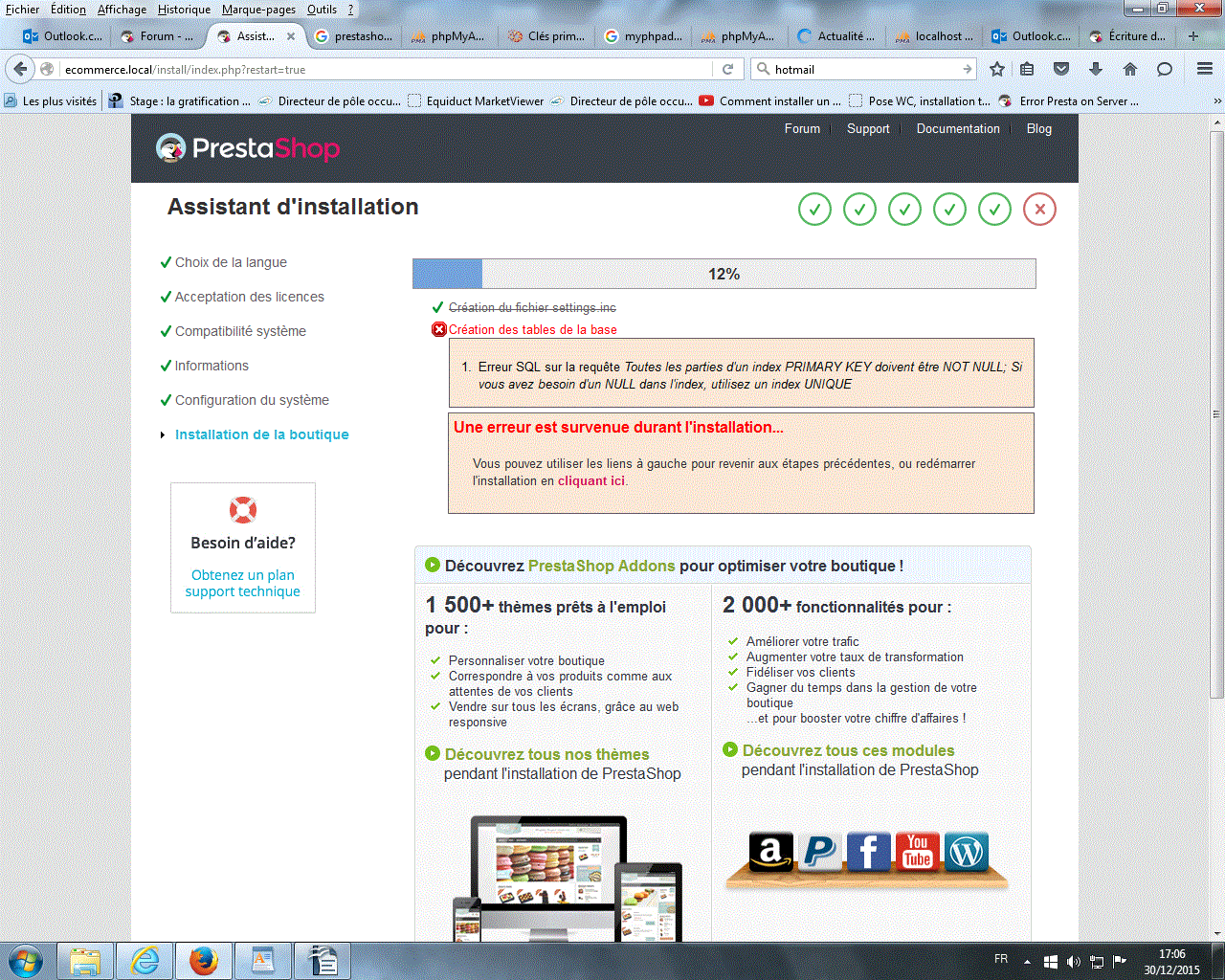Open the Outils menu

coord(323,10)
